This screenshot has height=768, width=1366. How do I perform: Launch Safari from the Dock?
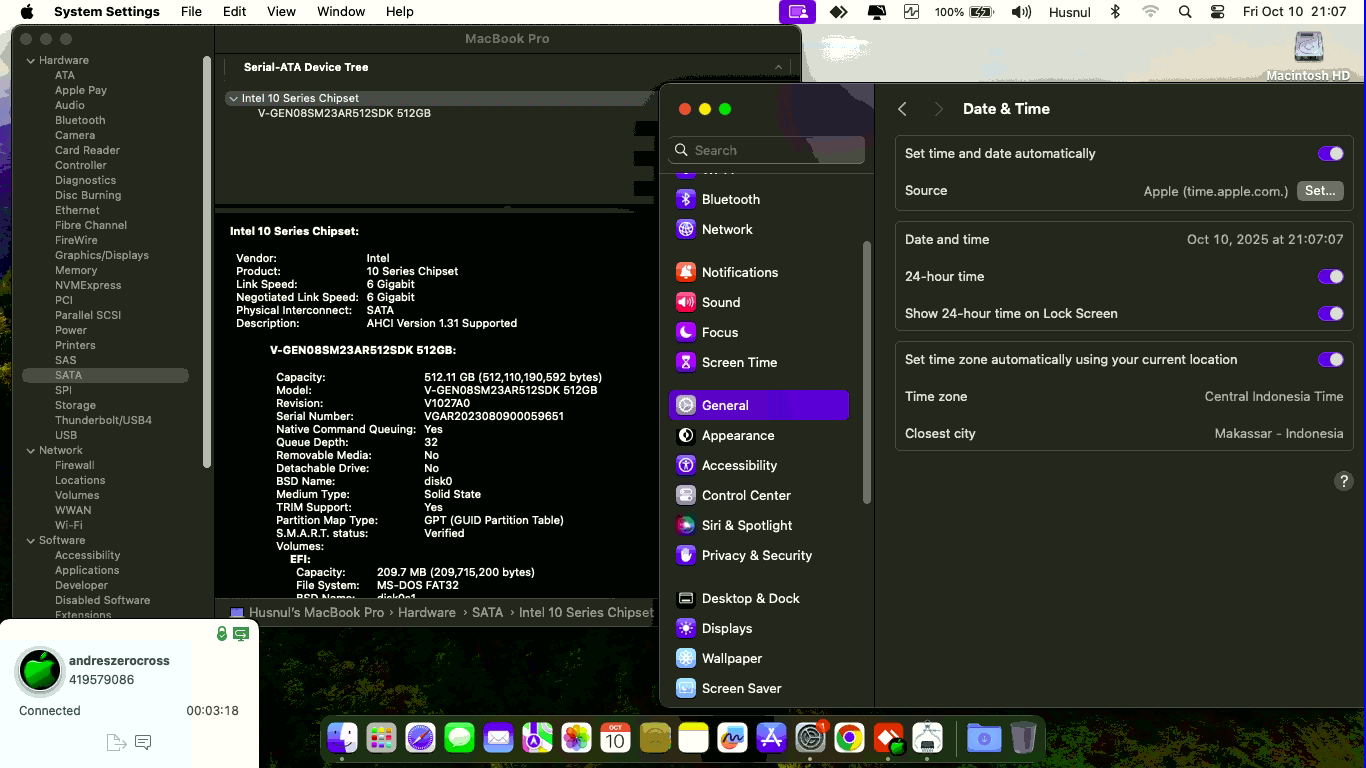[420, 738]
